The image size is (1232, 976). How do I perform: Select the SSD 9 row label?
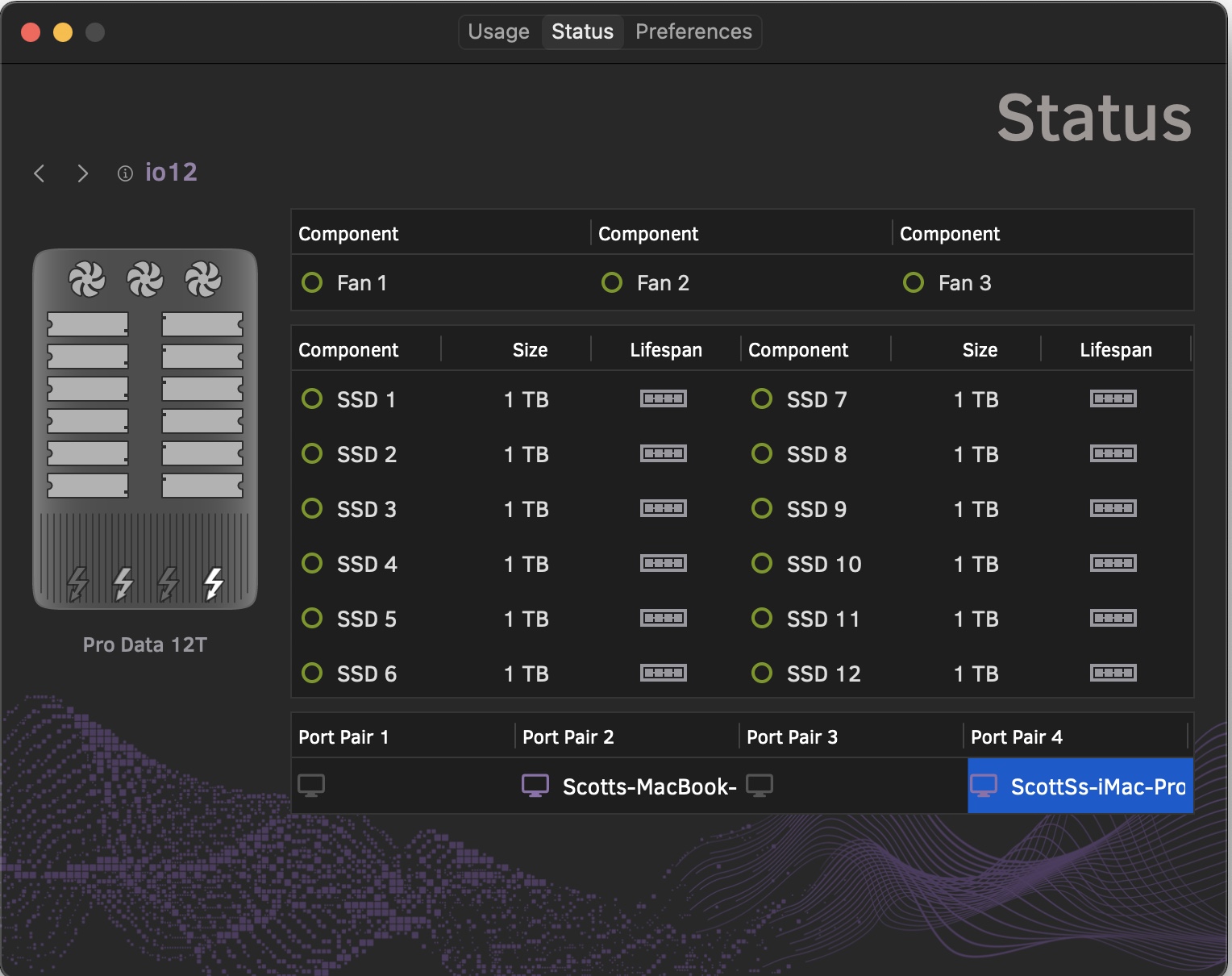click(x=817, y=509)
